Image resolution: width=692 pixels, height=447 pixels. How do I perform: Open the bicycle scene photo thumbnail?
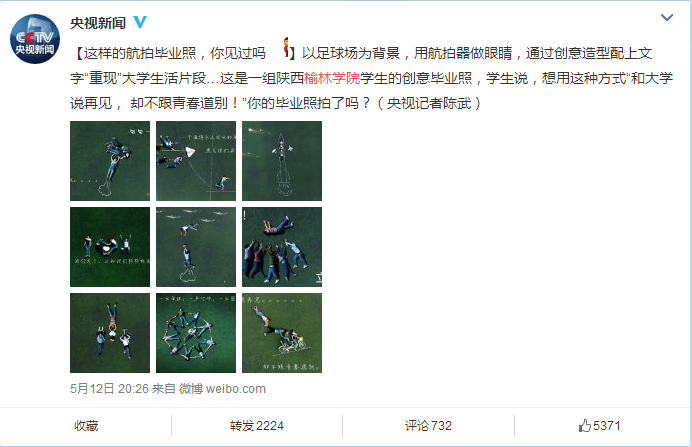[282, 333]
